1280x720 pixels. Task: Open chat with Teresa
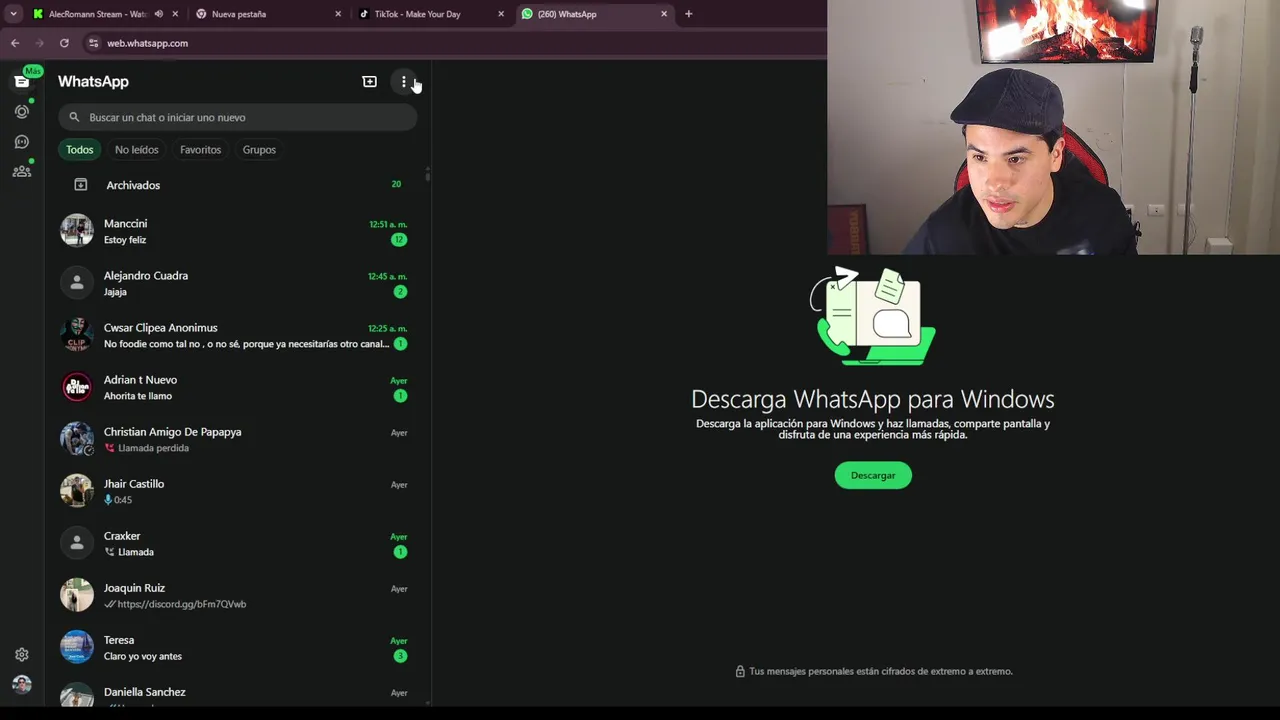[237, 647]
